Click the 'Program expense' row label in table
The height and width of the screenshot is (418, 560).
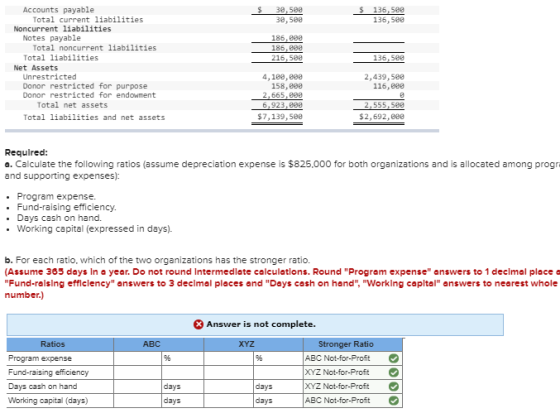pos(40,358)
